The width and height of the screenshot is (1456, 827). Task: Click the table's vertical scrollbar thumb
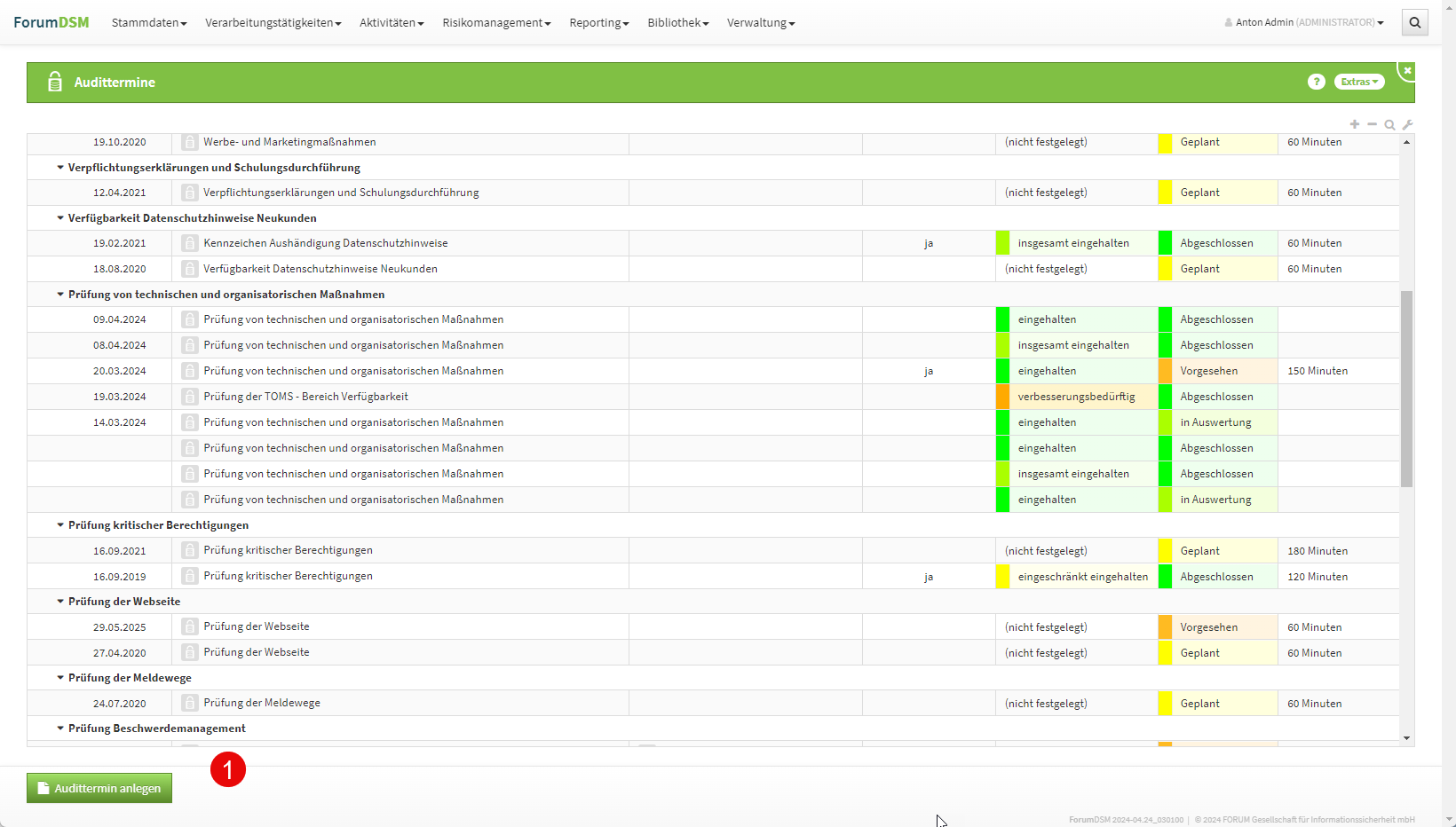(x=1406, y=389)
